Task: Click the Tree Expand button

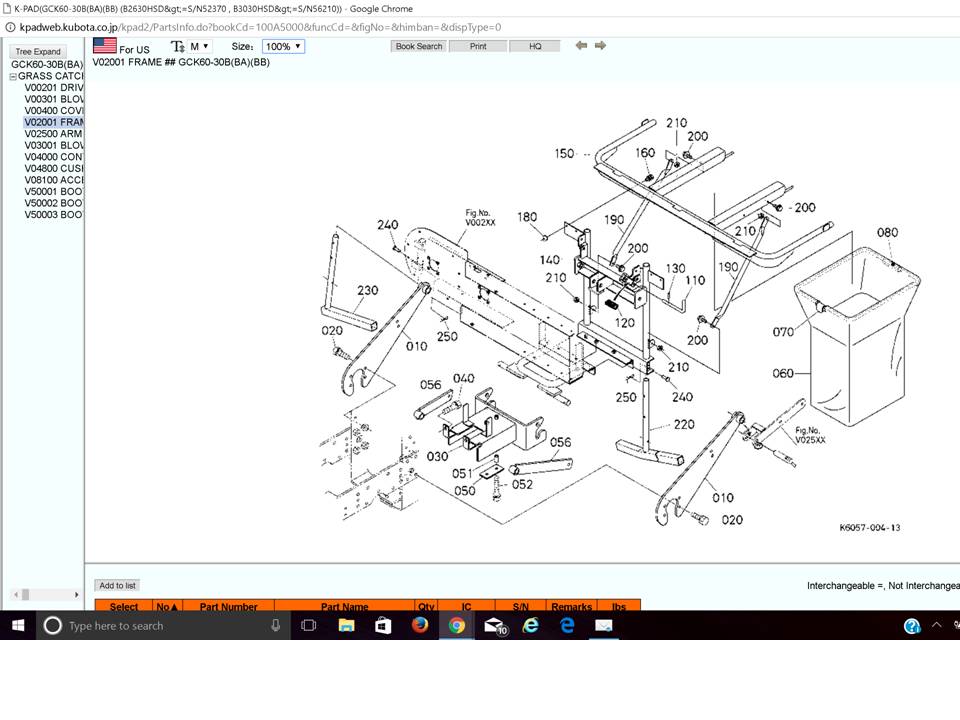Action: 38,51
